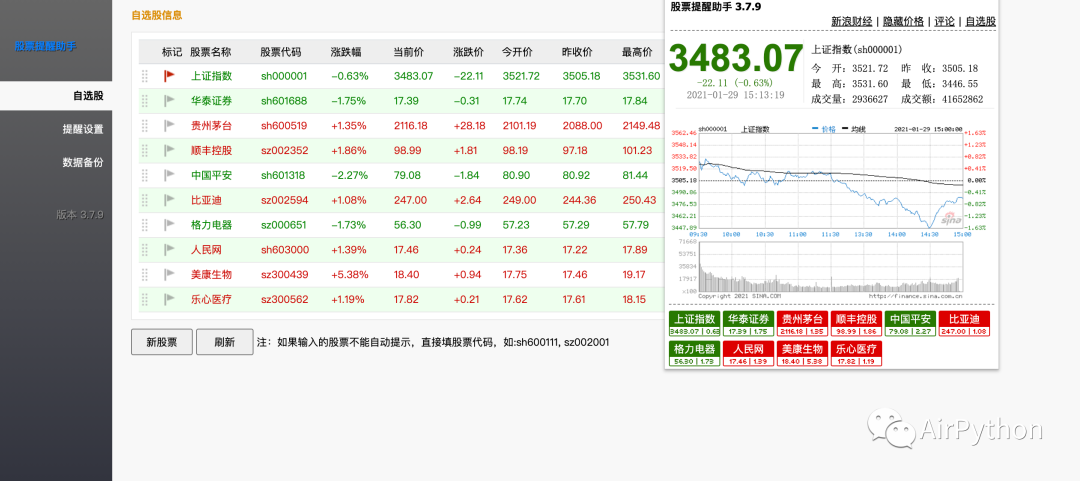Click the current price 2116.18 in table
Screen dimensions: 1080x481
point(411,125)
